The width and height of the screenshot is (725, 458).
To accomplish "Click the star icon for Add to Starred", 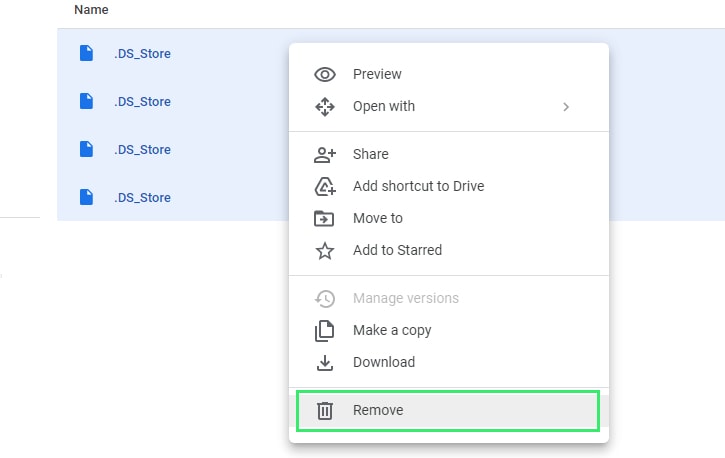I will [325, 250].
